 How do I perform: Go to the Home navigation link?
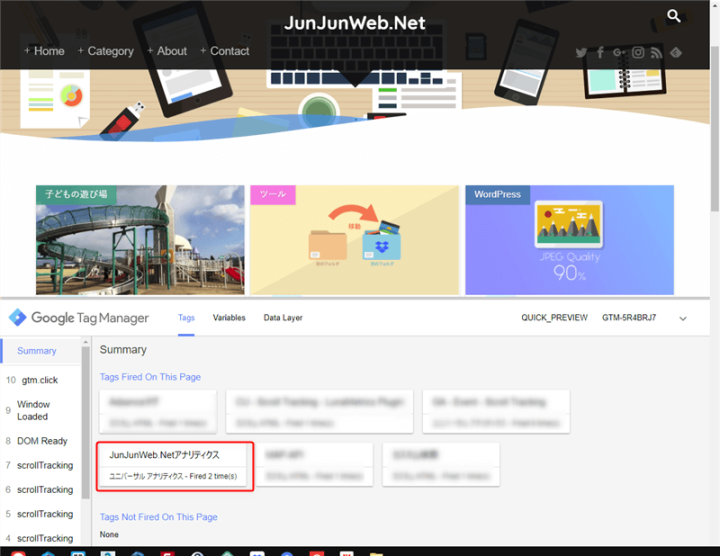coord(44,51)
